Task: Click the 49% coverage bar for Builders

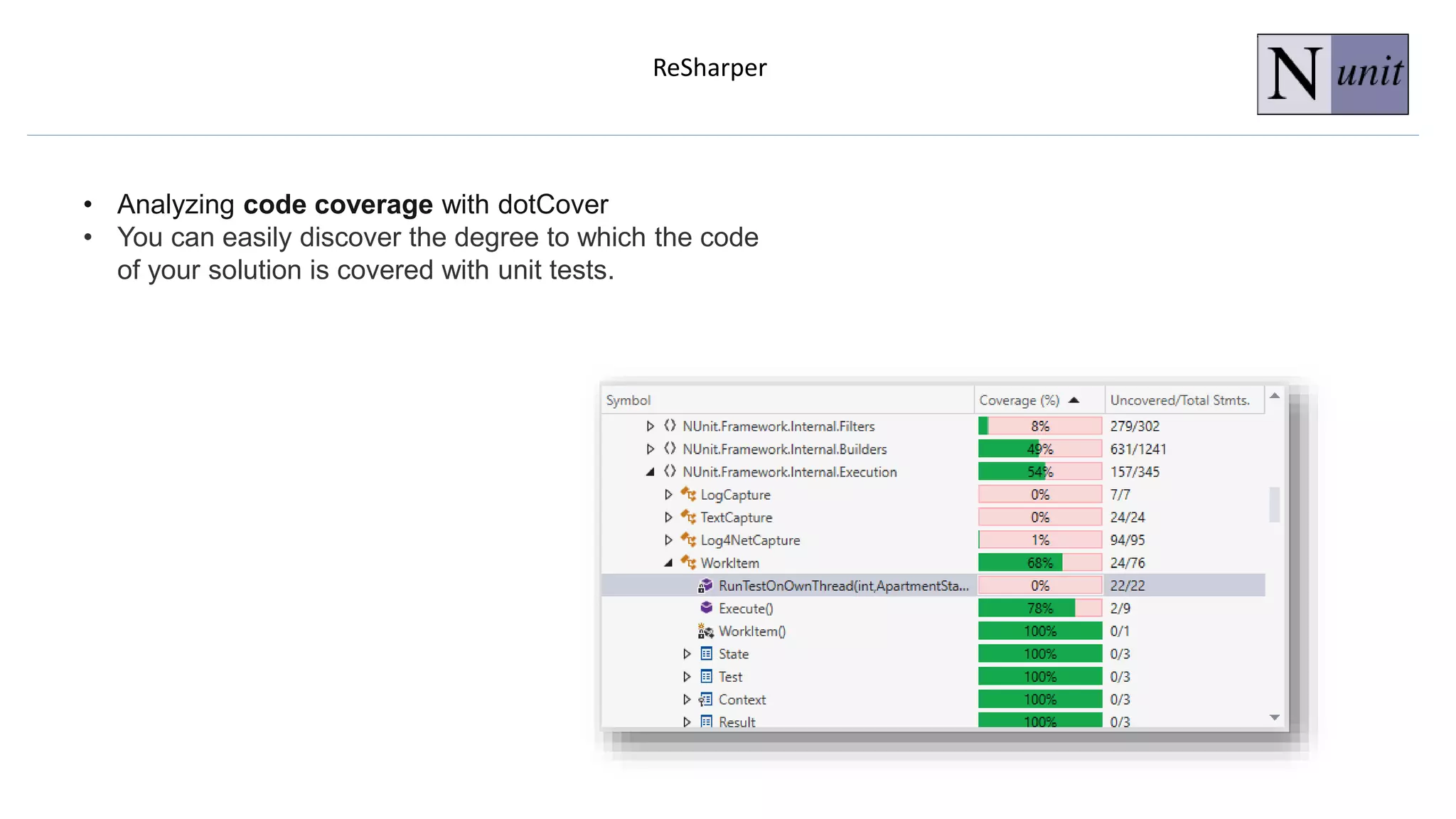Action: click(1040, 449)
